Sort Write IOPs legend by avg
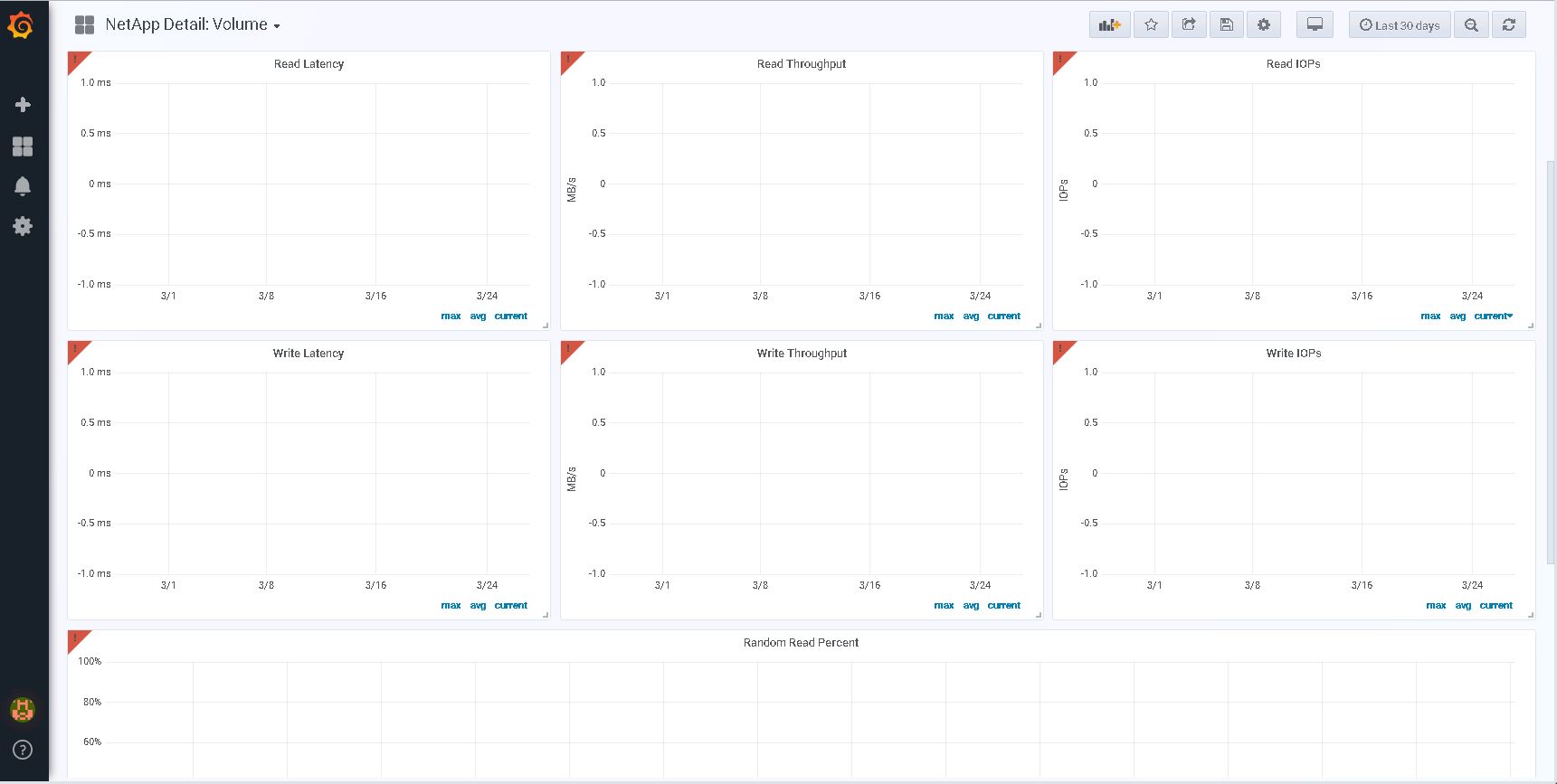Image resolution: width=1557 pixels, height=784 pixels. 1463,606
